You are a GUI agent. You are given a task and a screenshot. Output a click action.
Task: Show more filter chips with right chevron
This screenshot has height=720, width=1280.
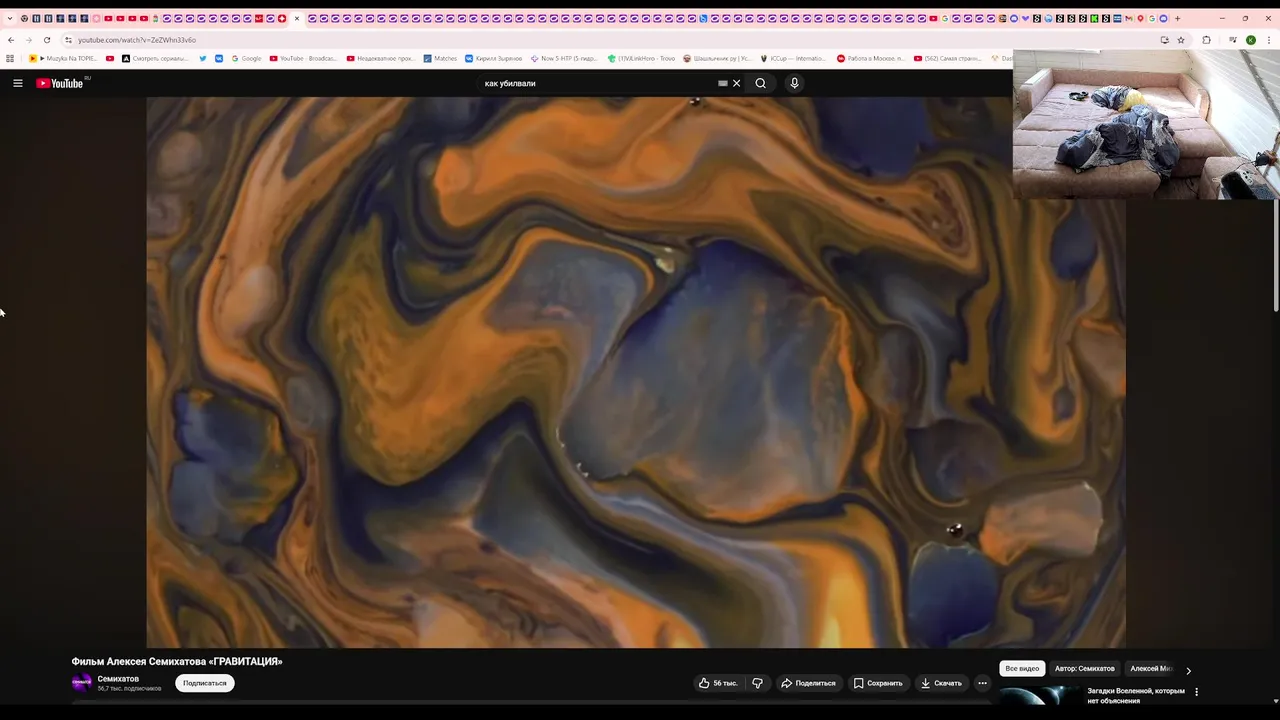tap(1188, 670)
